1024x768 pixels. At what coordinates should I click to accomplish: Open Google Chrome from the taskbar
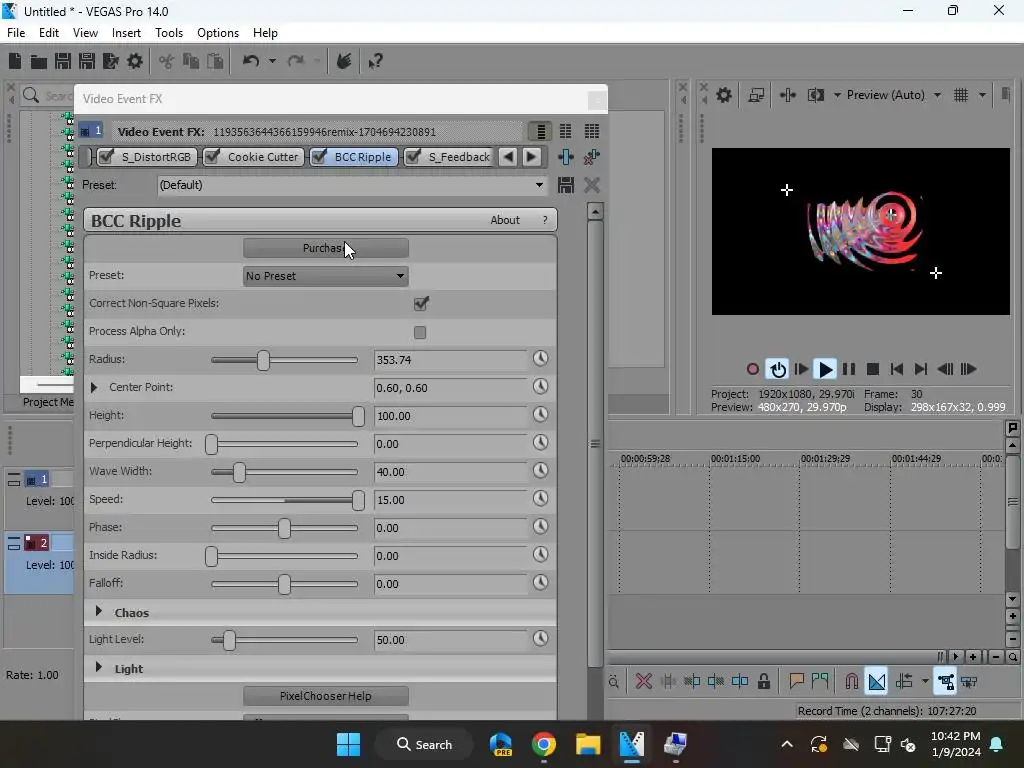(x=543, y=744)
